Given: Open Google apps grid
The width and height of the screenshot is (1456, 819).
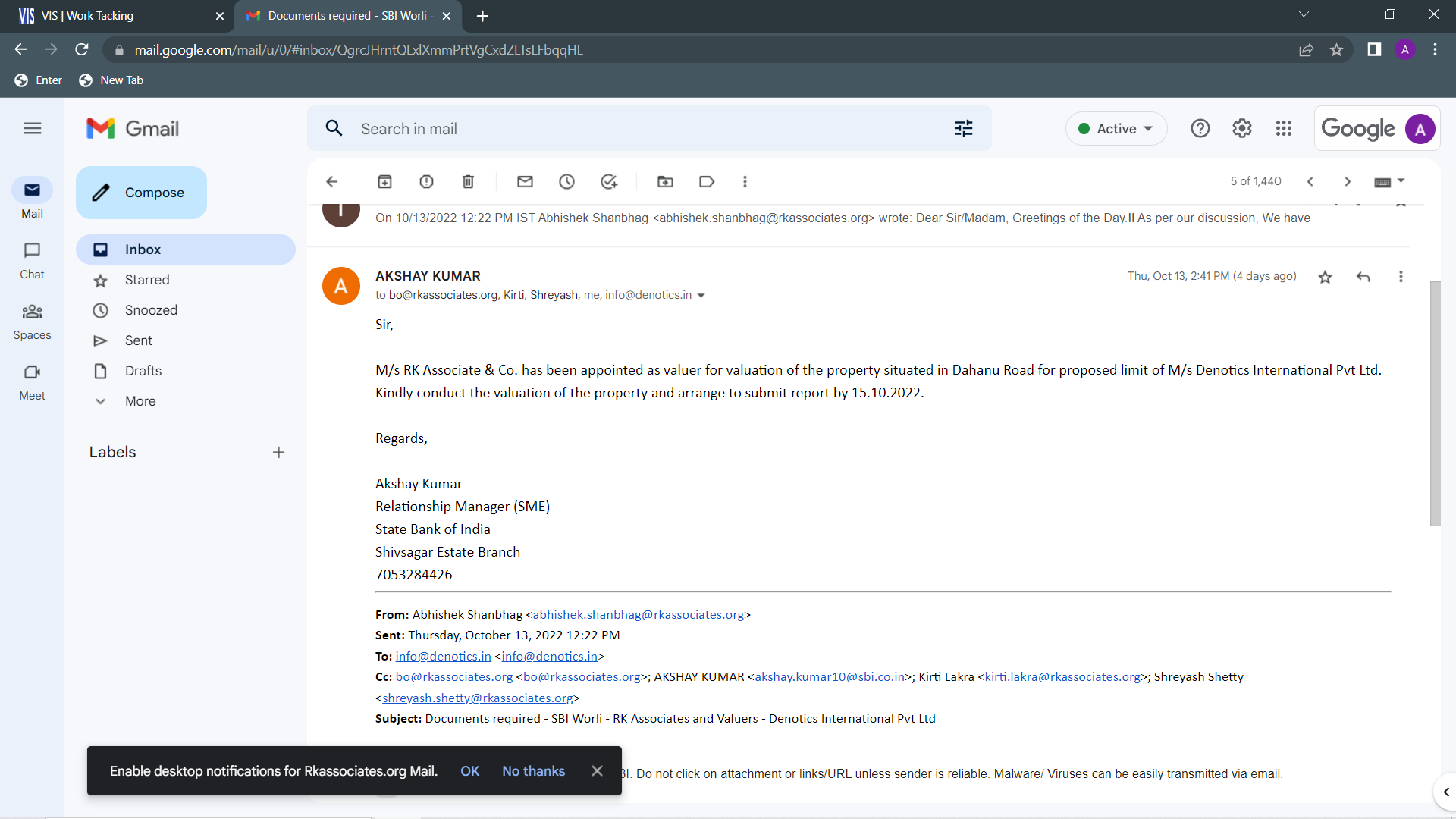Looking at the screenshot, I should 1283,129.
